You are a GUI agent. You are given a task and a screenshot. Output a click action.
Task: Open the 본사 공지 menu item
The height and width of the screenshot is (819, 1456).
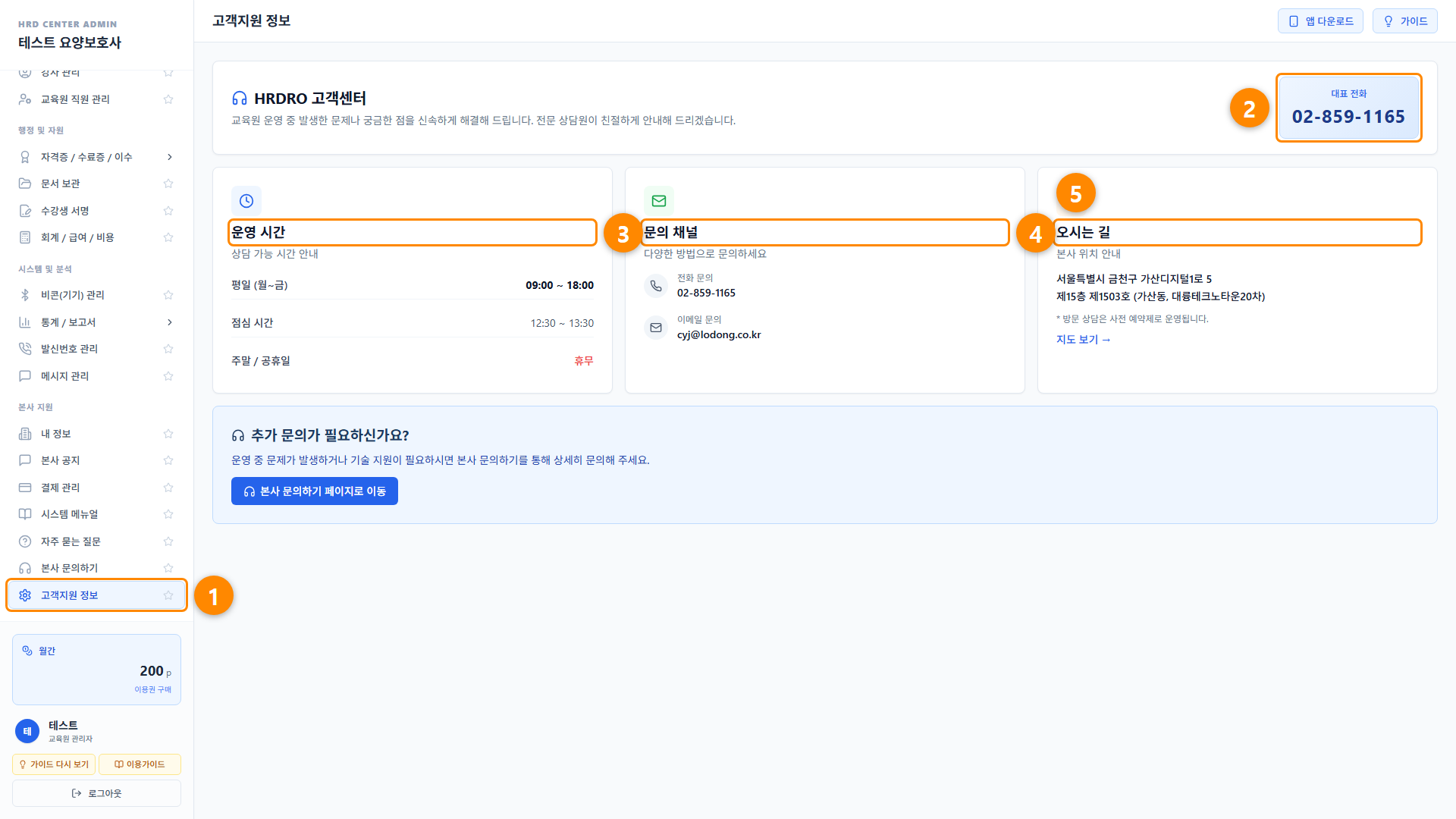click(x=96, y=460)
